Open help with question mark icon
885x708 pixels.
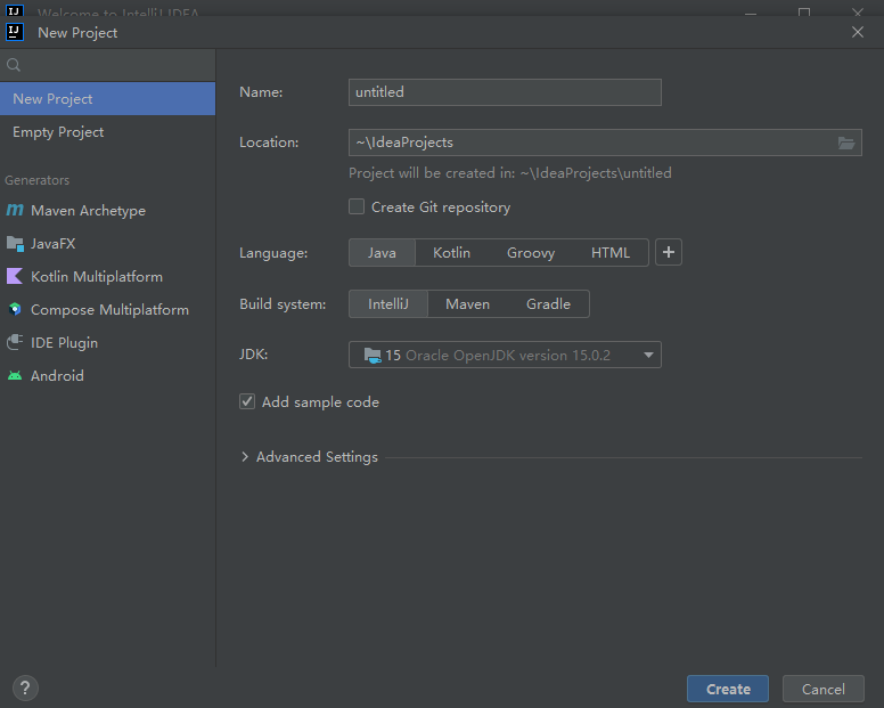[x=25, y=688]
